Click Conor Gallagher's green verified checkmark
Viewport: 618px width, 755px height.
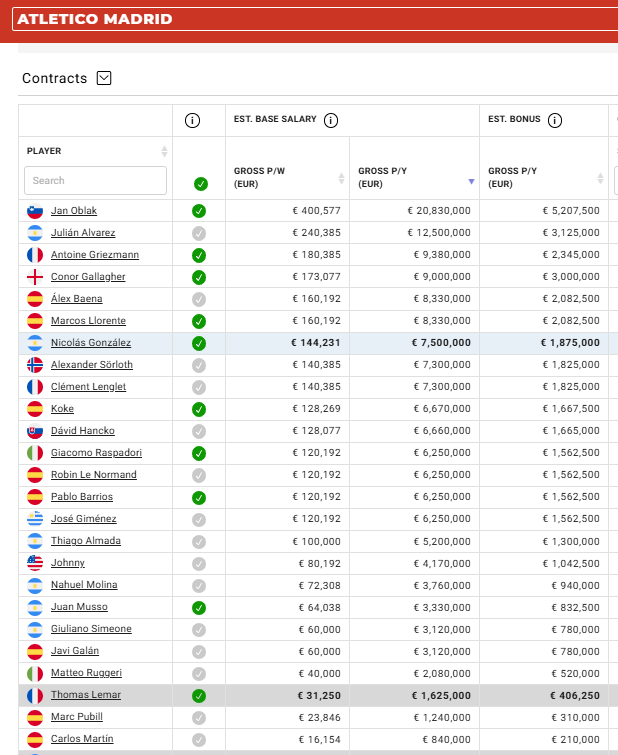(199, 277)
